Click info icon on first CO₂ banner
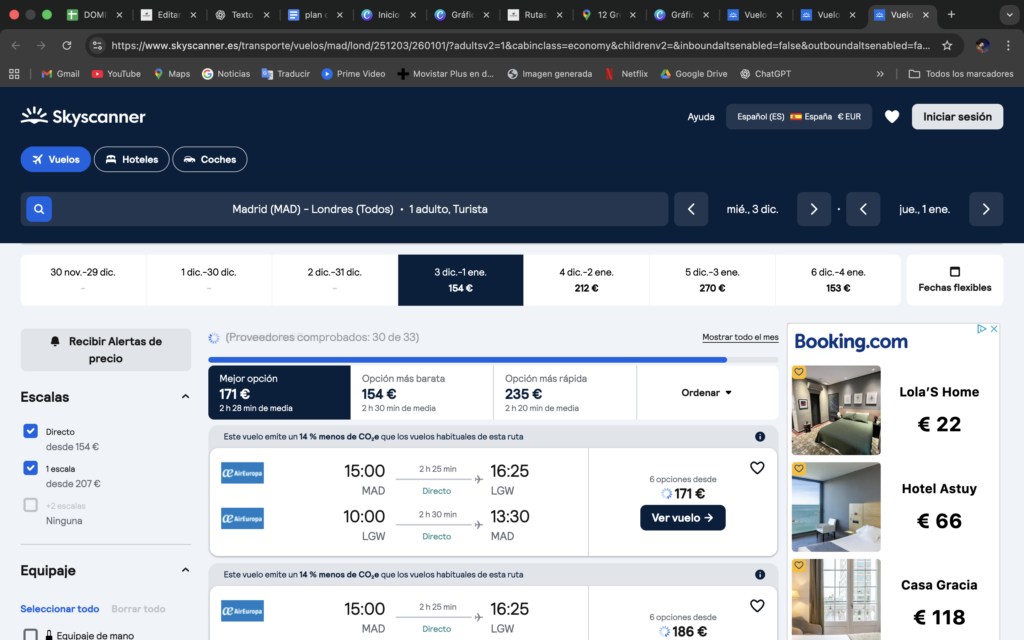 (x=760, y=437)
